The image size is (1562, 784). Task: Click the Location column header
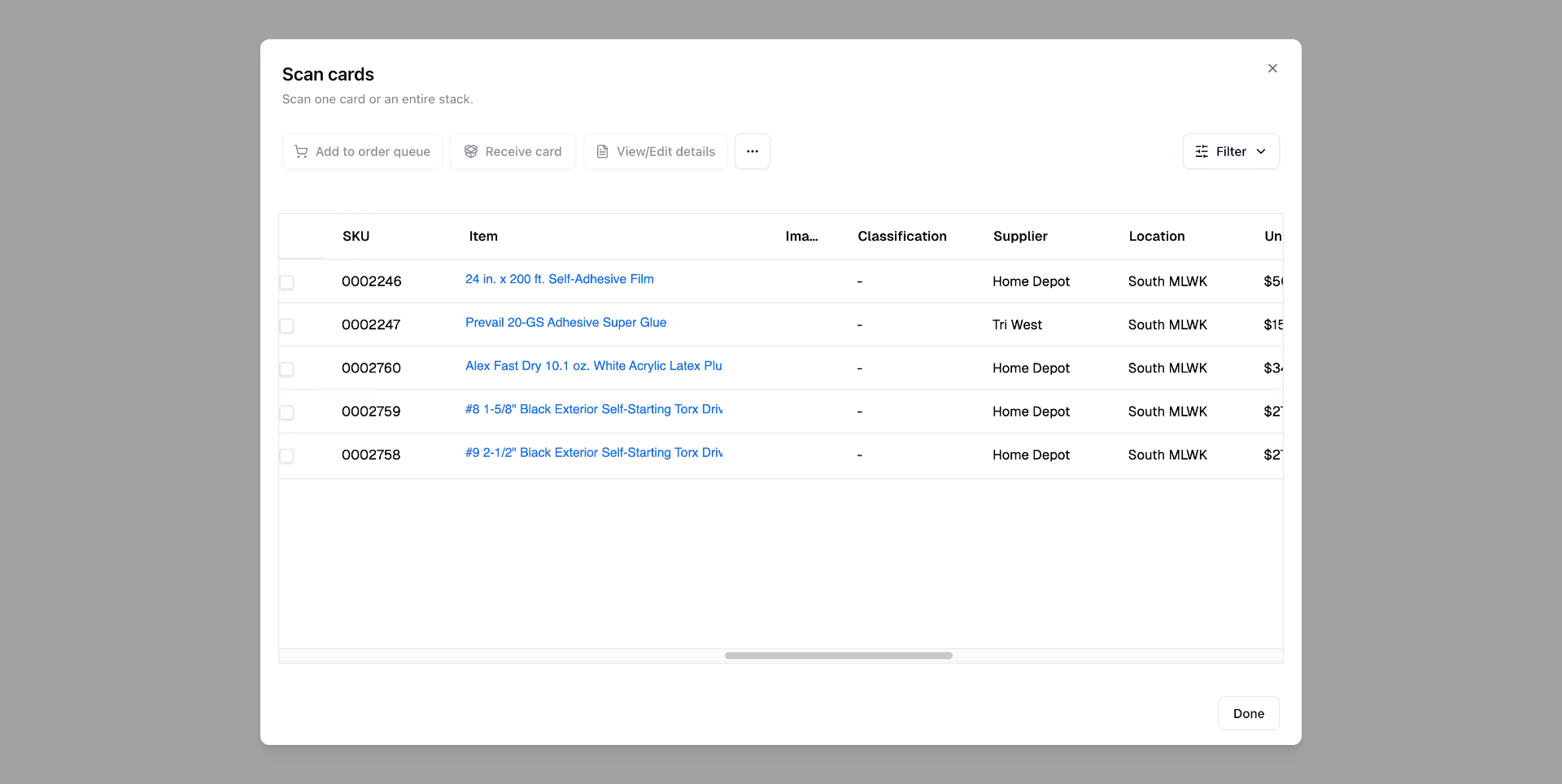(x=1157, y=236)
